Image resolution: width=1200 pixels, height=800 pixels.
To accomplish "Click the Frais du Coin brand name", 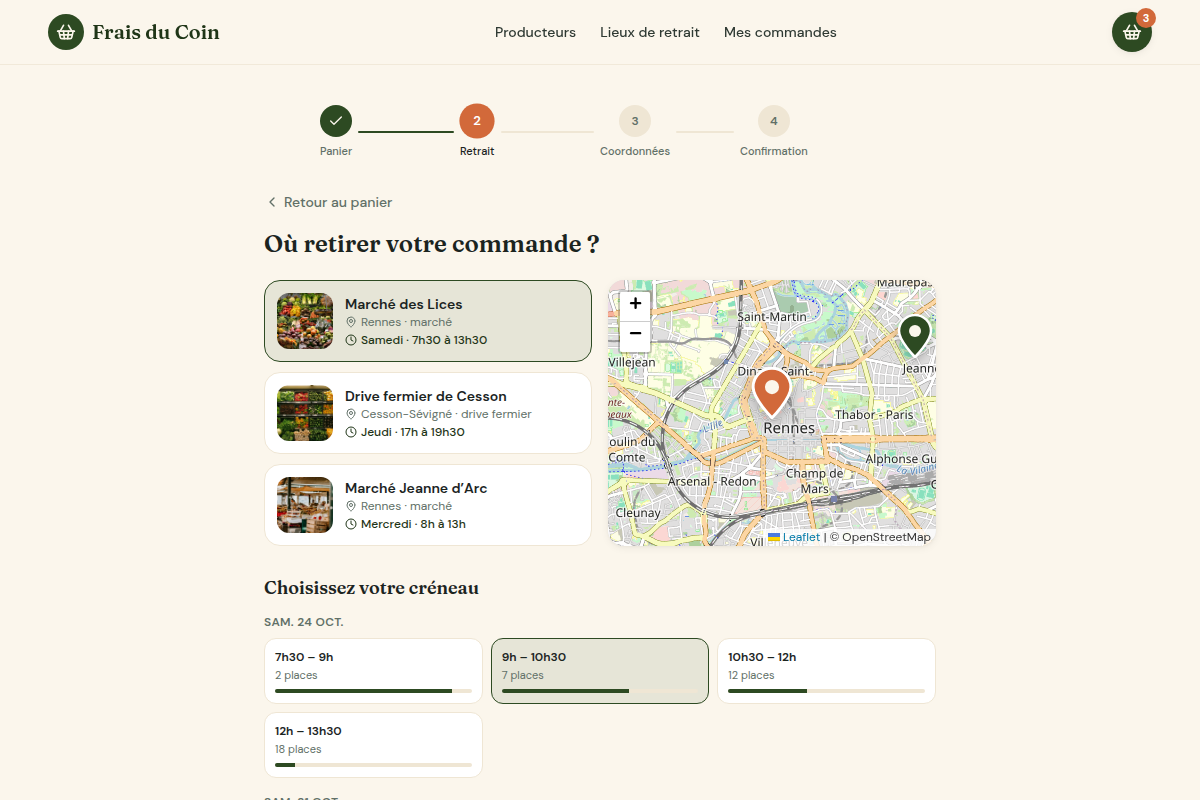I will [x=156, y=32].
